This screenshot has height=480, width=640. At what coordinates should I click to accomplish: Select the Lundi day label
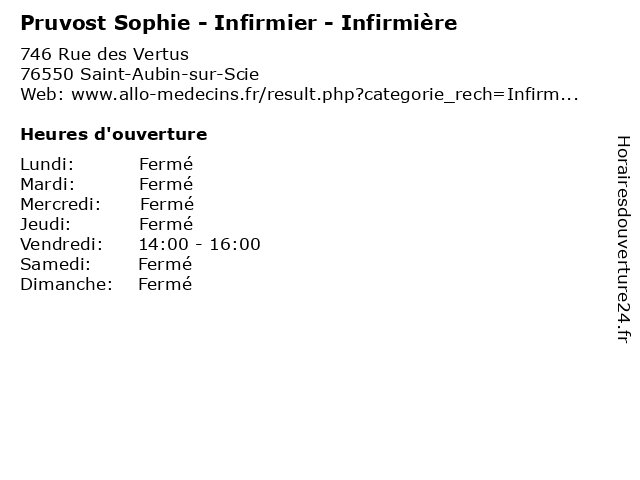tap(47, 164)
